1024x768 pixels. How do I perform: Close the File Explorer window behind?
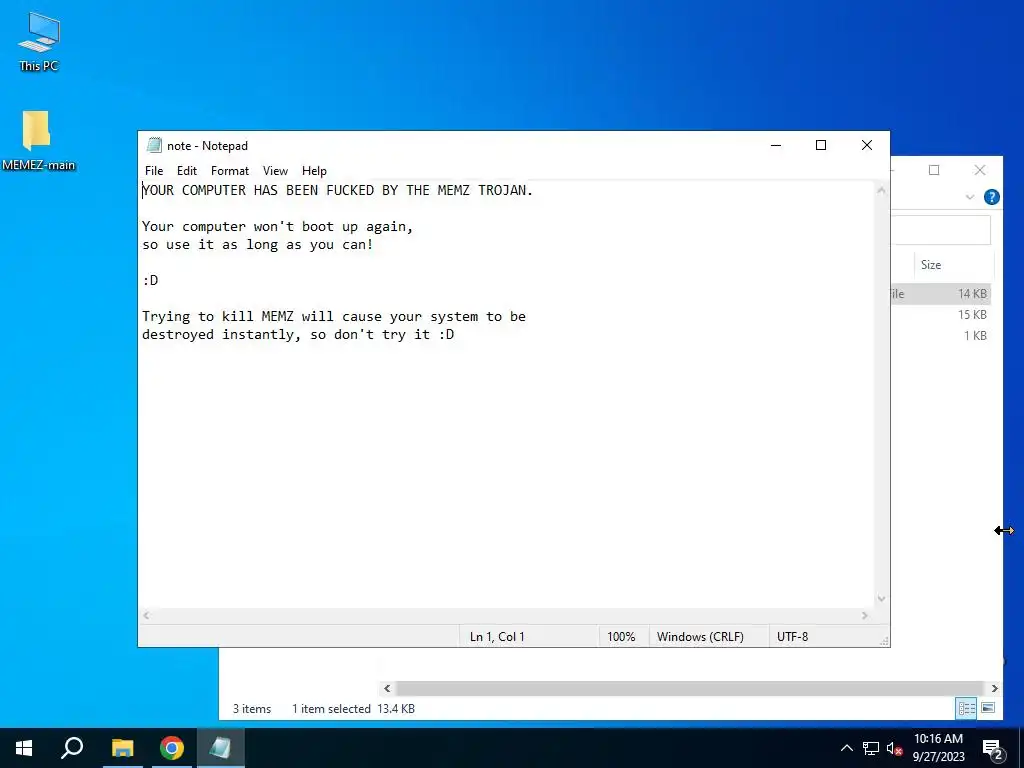click(980, 170)
